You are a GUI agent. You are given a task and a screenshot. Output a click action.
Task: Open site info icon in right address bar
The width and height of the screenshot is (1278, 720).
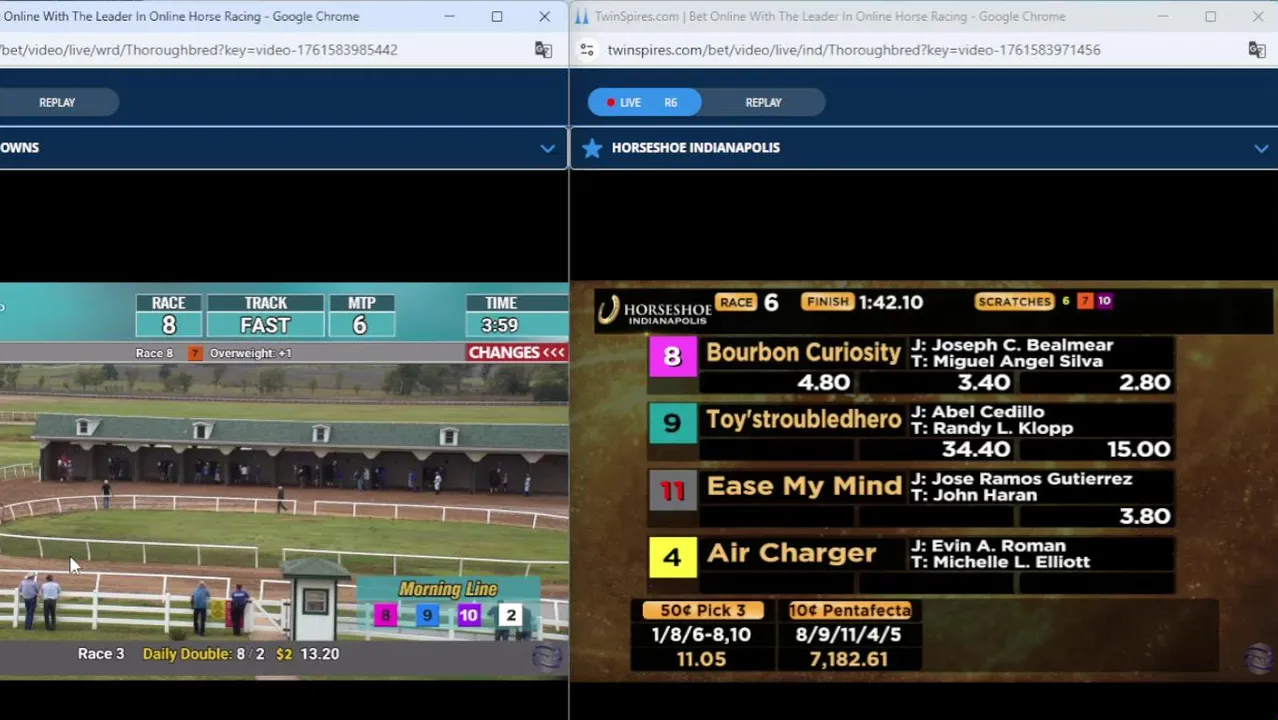pyautogui.click(x=587, y=50)
